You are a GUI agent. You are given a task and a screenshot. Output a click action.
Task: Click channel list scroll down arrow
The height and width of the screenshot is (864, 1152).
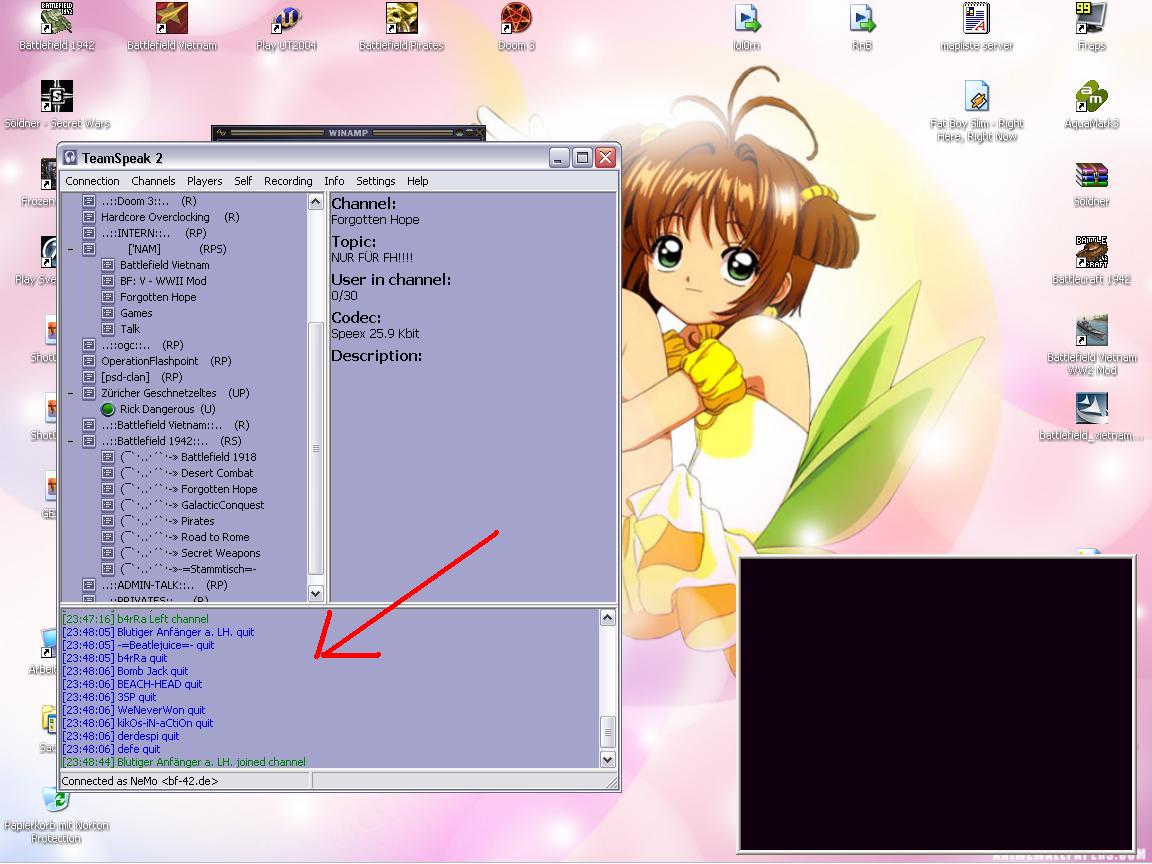(315, 593)
